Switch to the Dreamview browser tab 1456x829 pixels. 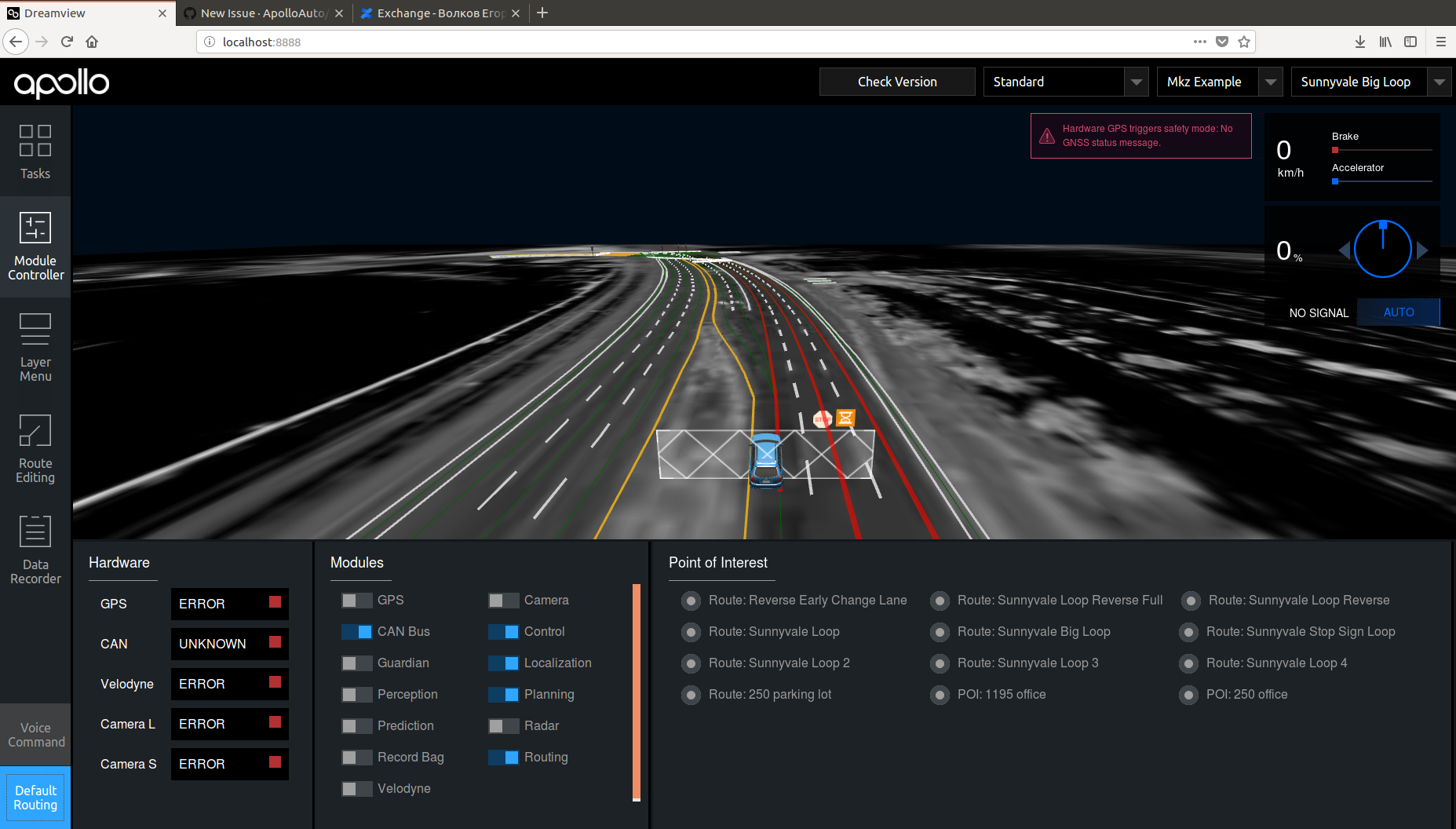pyautogui.click(x=86, y=13)
